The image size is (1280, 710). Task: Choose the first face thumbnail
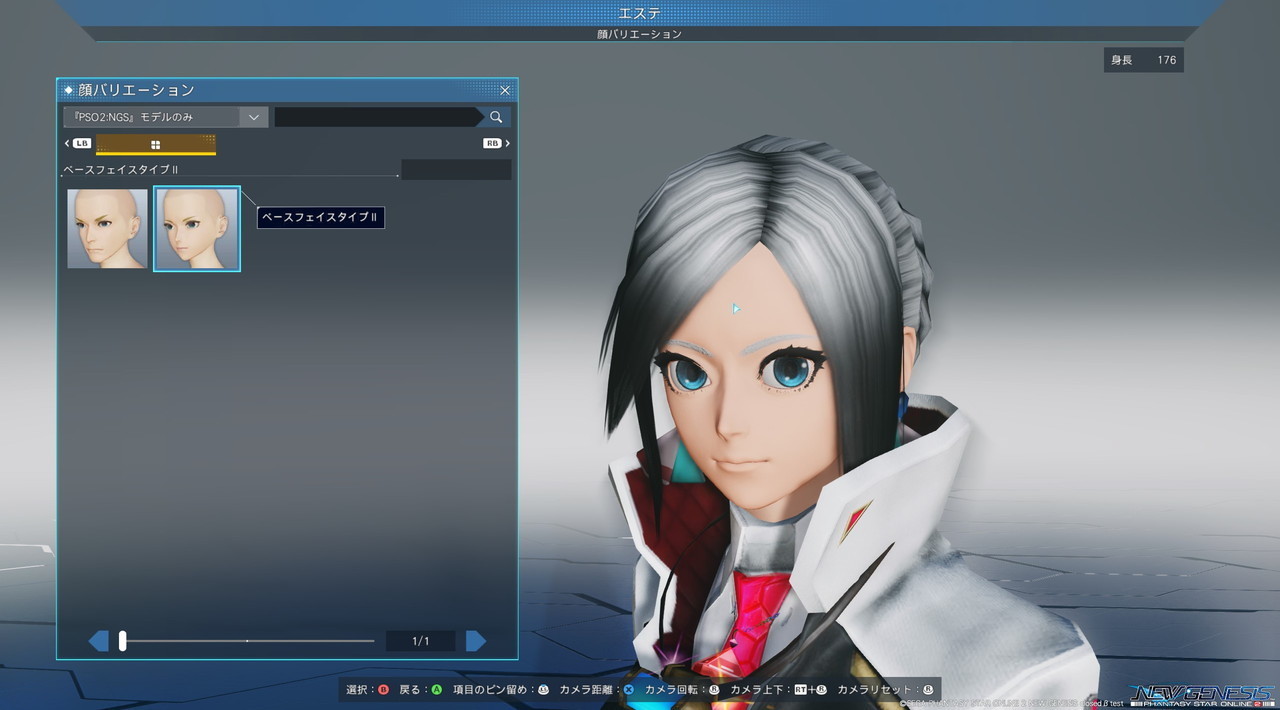pyautogui.click(x=107, y=229)
